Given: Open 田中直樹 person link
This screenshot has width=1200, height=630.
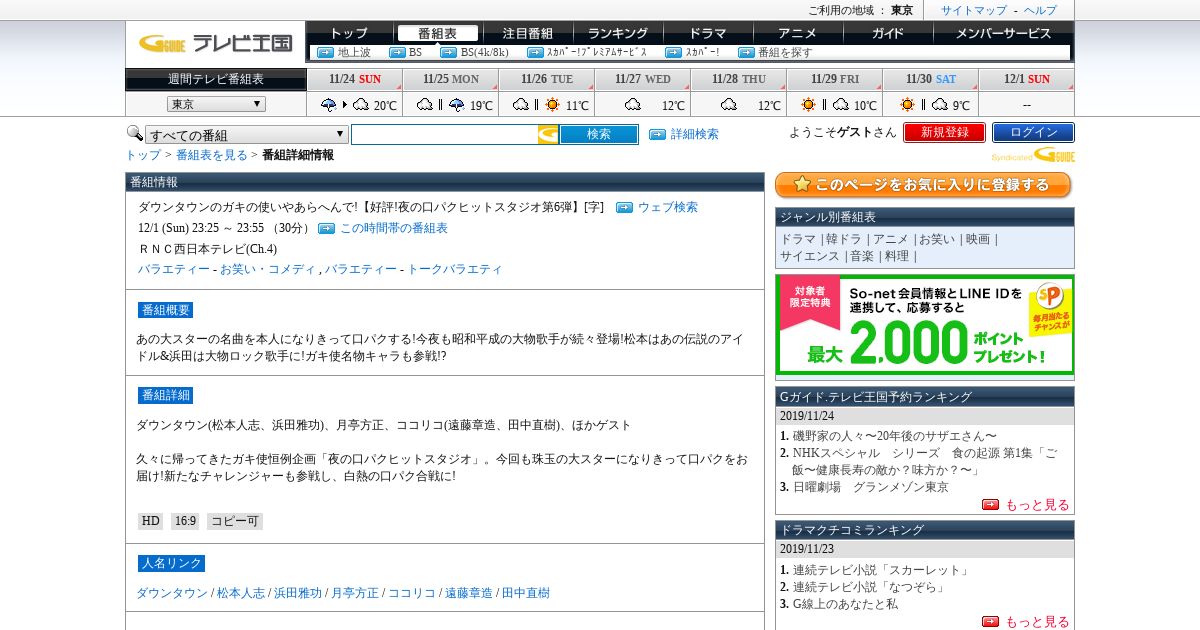Looking at the screenshot, I should tap(526, 593).
